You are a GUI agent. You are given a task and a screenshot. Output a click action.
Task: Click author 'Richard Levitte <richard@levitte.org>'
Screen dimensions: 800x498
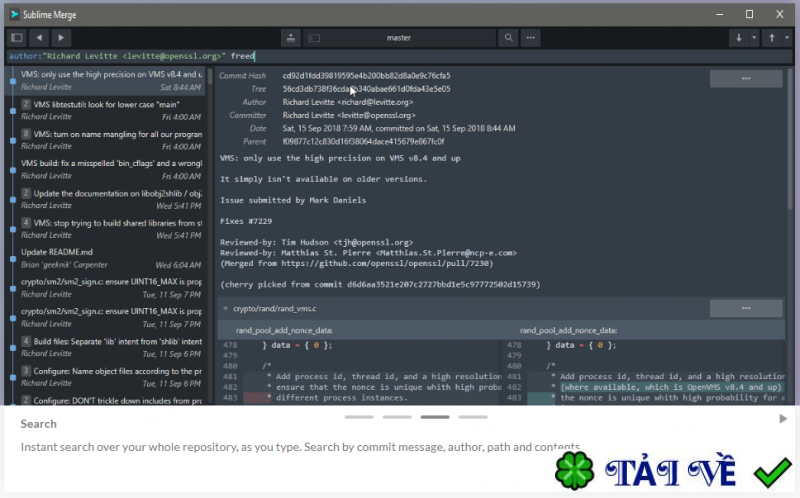click(x=348, y=102)
